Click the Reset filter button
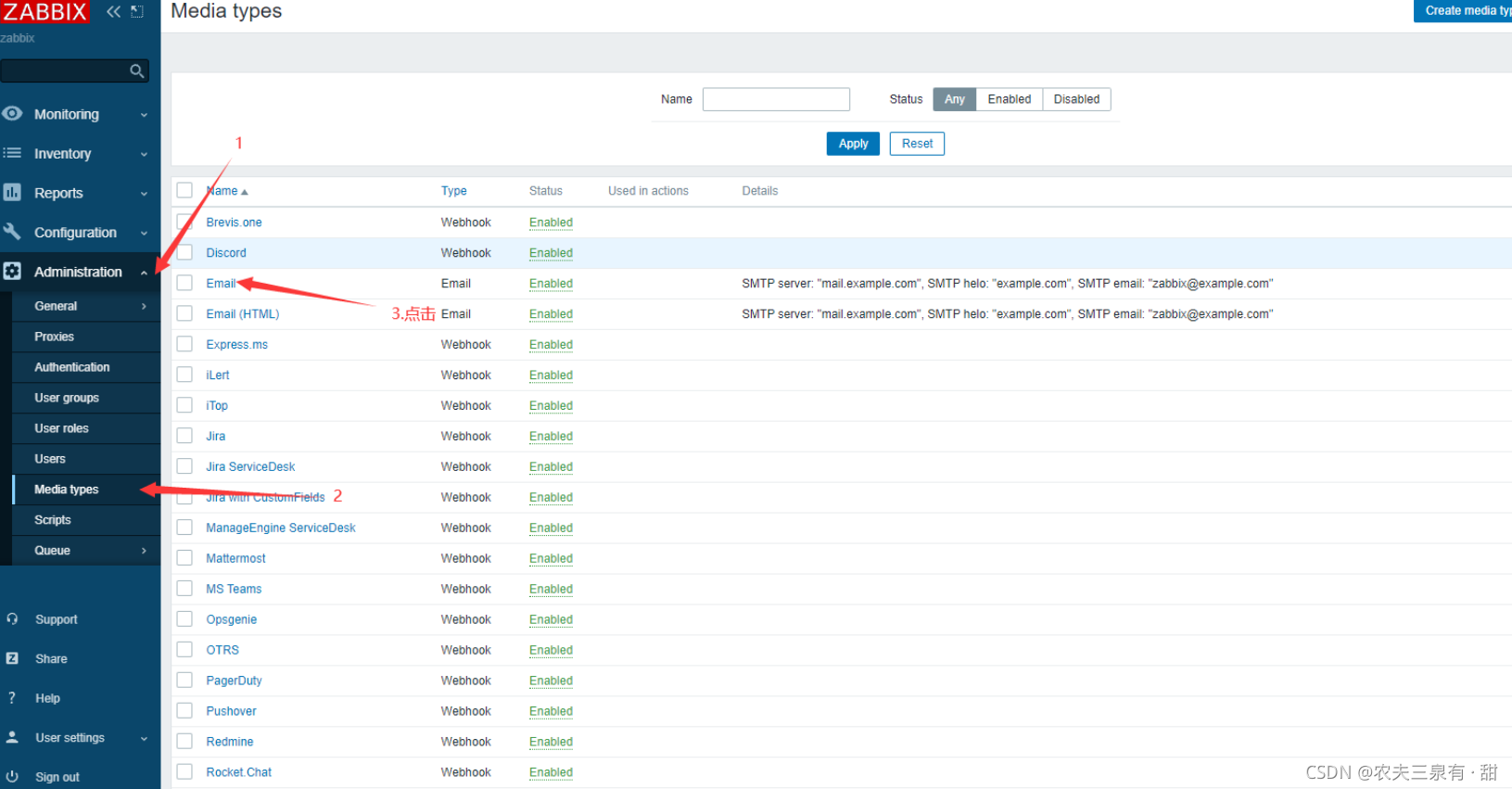The height and width of the screenshot is (789, 1512). click(917, 144)
